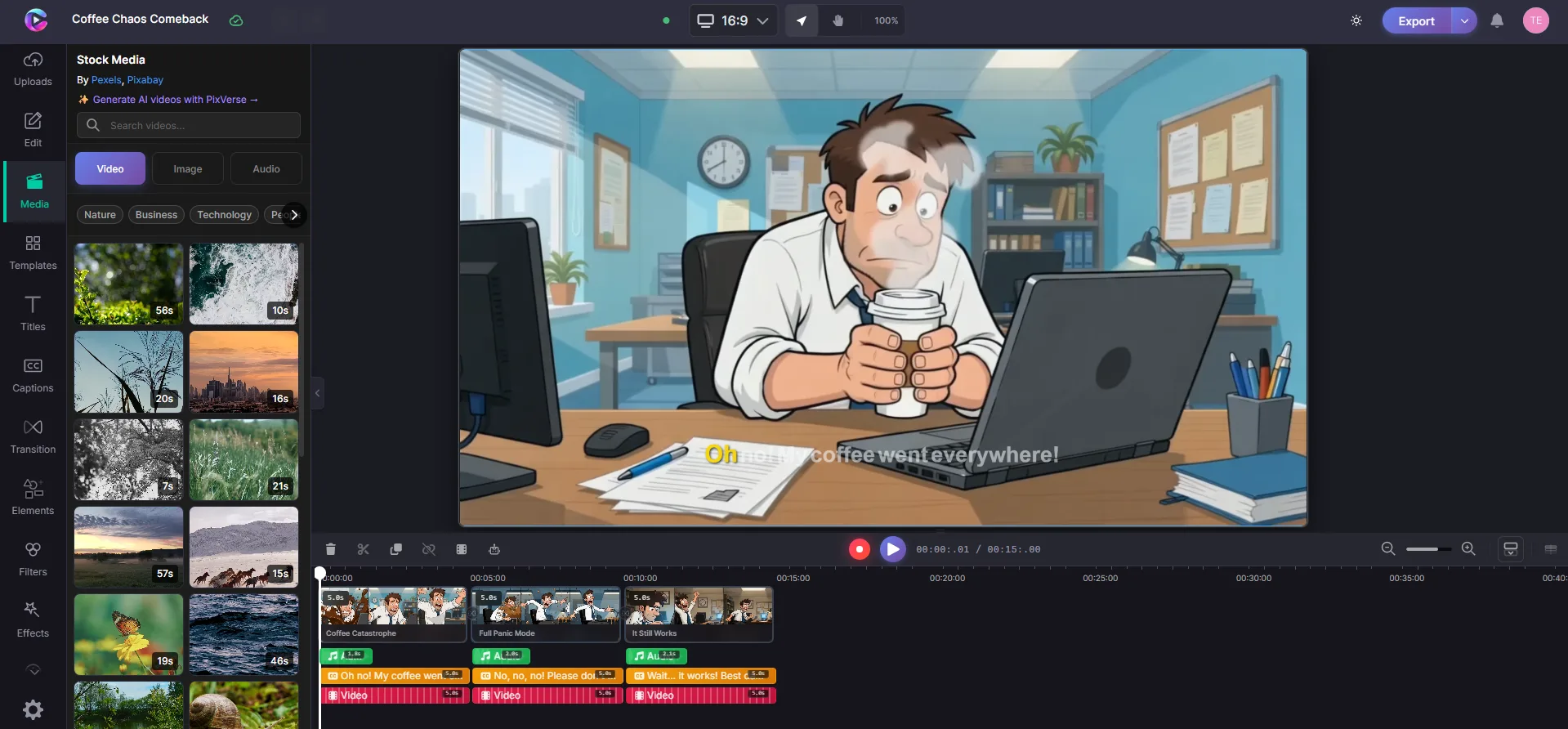
Task: Select the Full Panic Mode clip
Action: 546,615
